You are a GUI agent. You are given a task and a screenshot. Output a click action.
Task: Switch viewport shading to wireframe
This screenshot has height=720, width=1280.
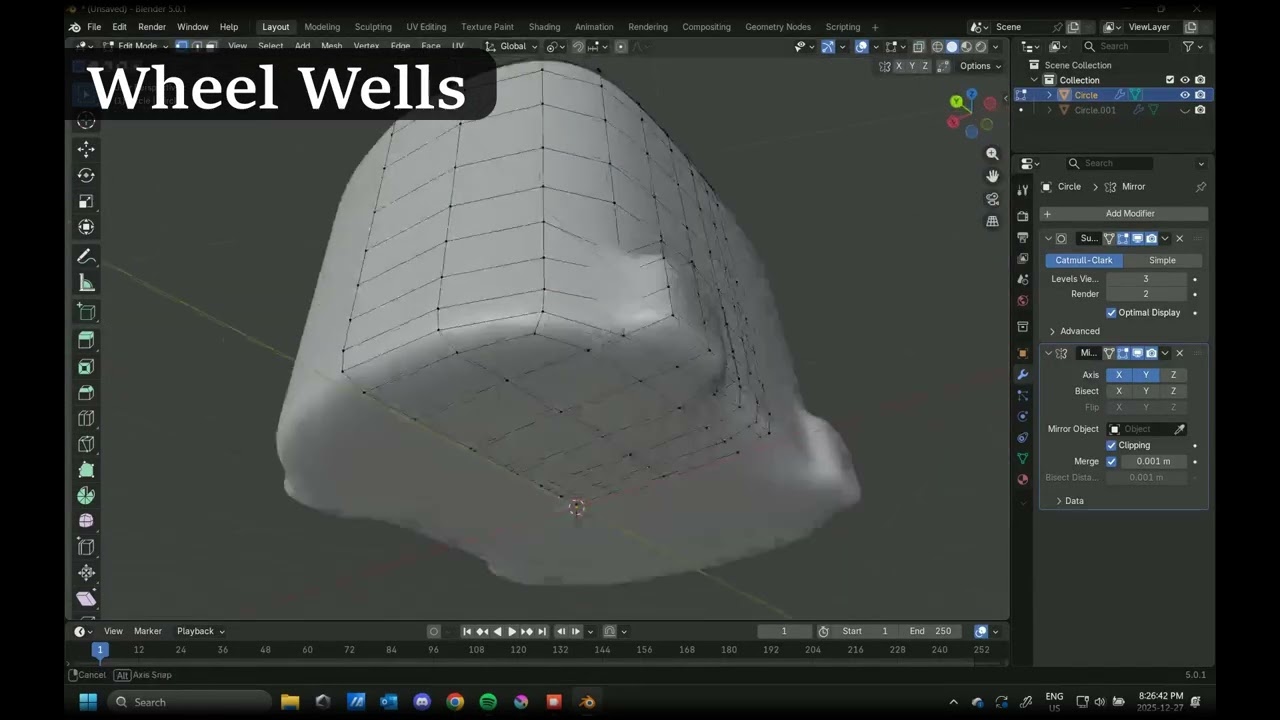(937, 47)
